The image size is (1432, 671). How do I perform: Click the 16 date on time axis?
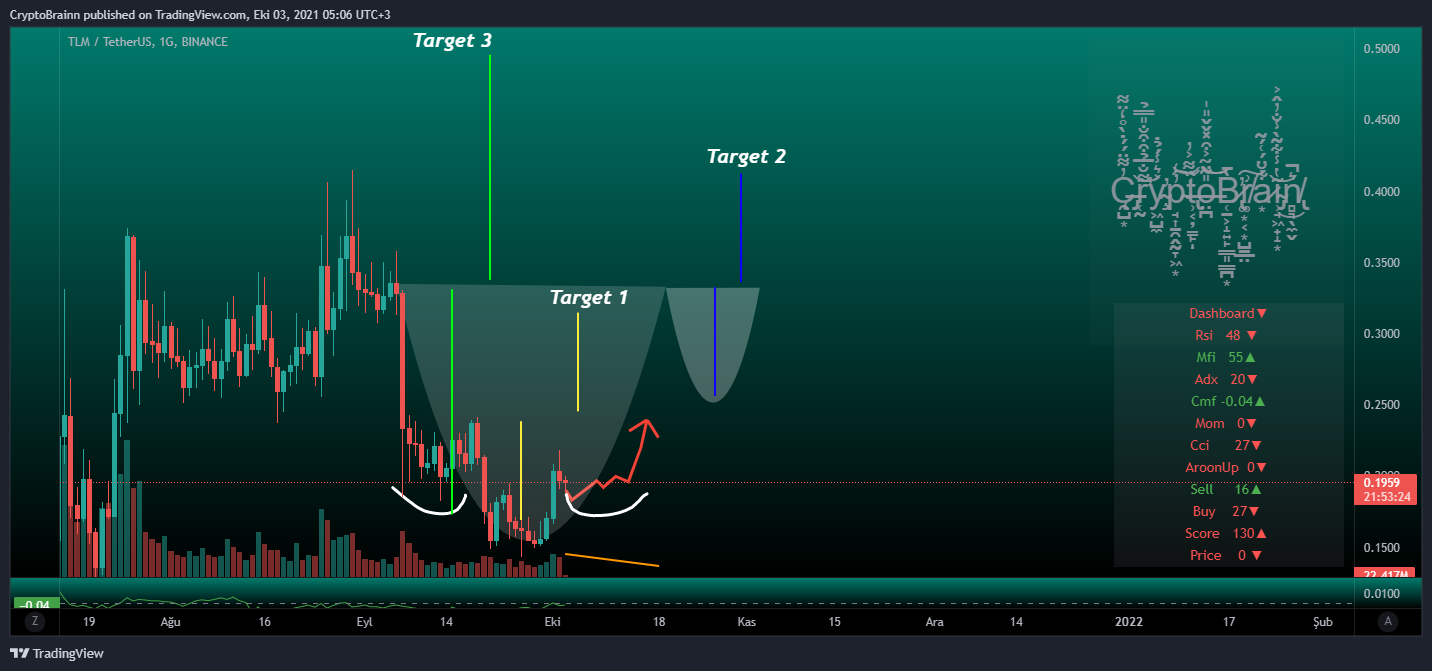(264, 621)
